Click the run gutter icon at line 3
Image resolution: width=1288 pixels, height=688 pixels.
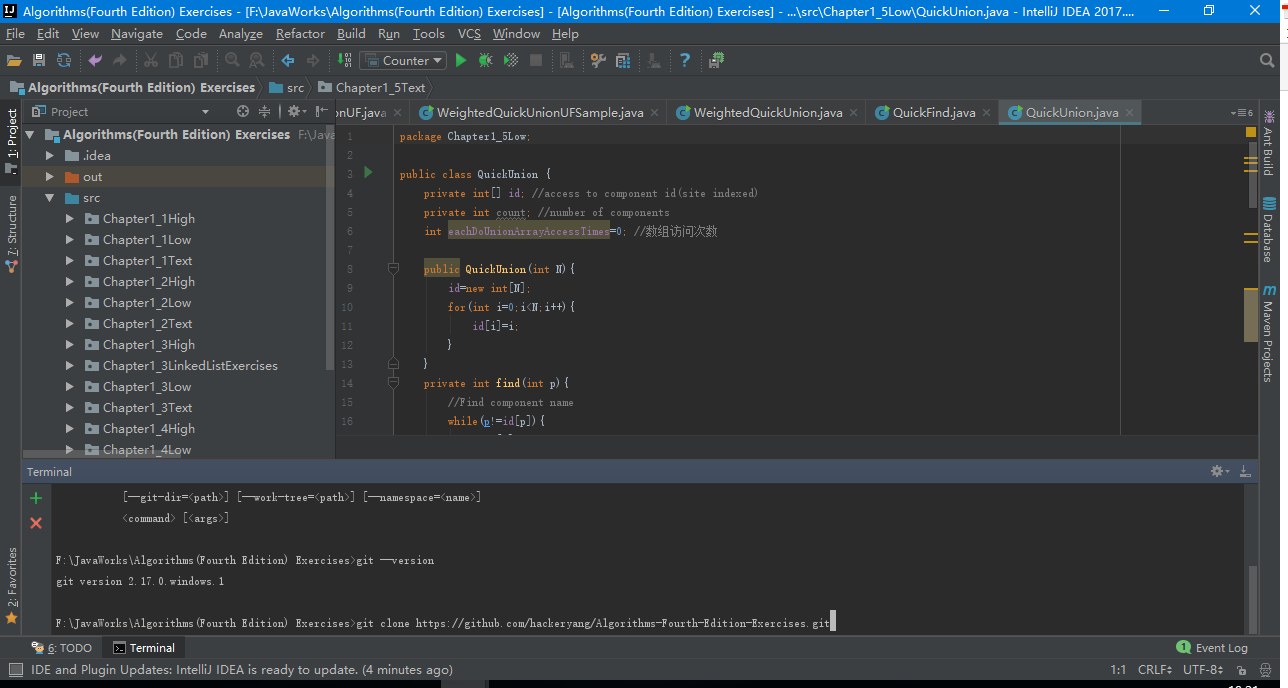[x=368, y=173]
